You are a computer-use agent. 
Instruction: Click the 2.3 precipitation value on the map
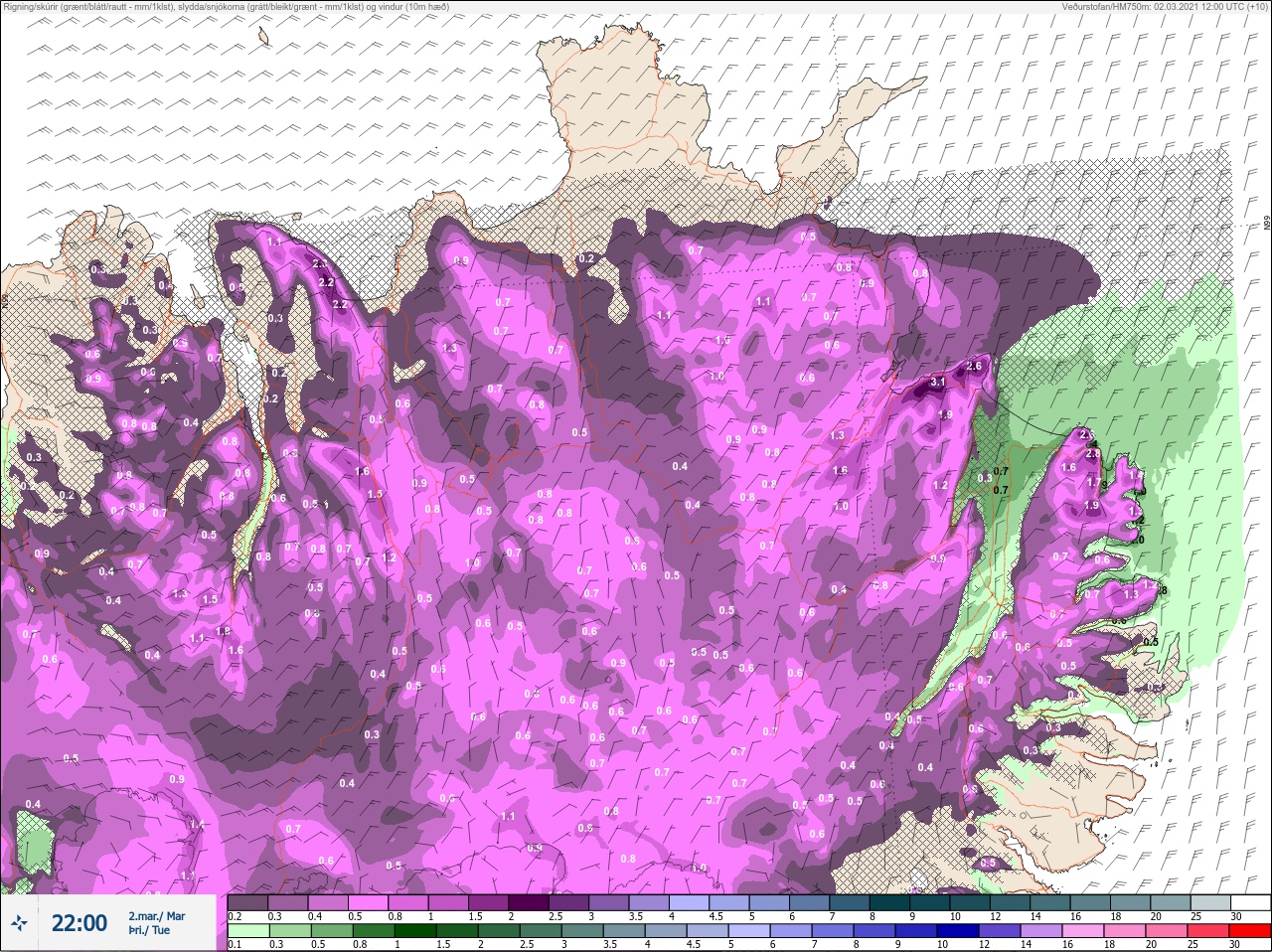click(x=320, y=264)
